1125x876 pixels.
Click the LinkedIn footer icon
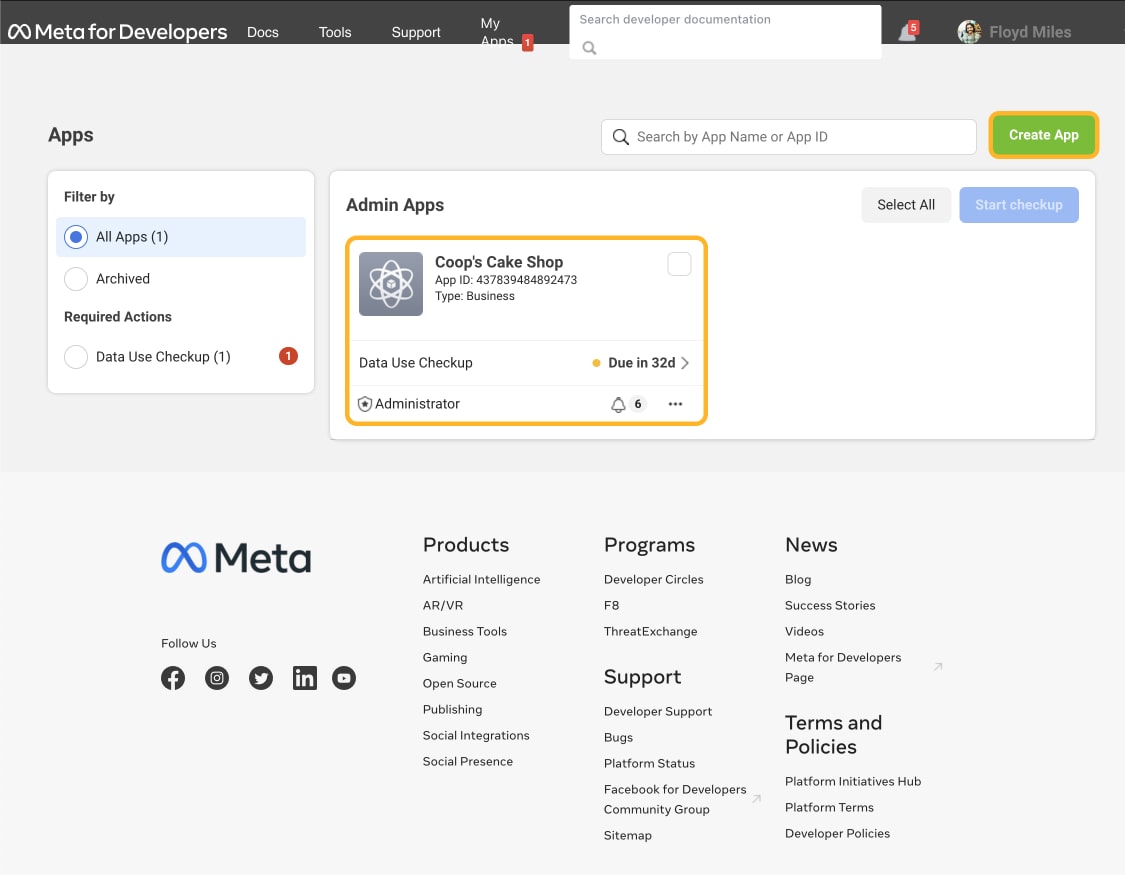(x=304, y=678)
